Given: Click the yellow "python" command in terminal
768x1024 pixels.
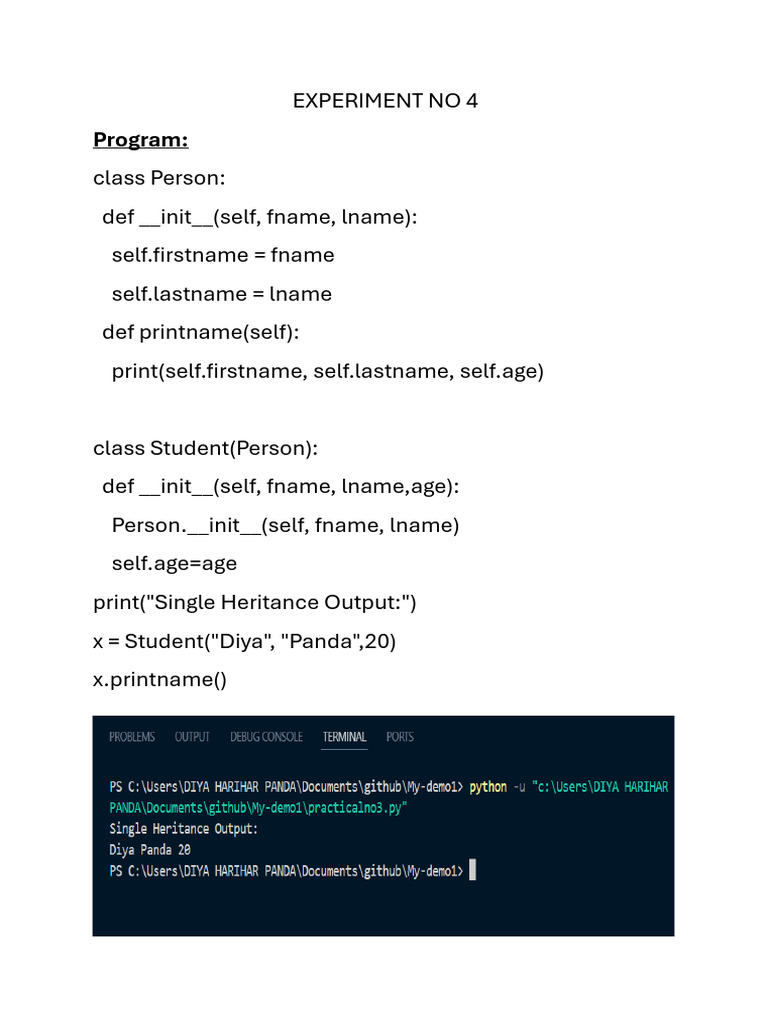Looking at the screenshot, I should click(488, 787).
